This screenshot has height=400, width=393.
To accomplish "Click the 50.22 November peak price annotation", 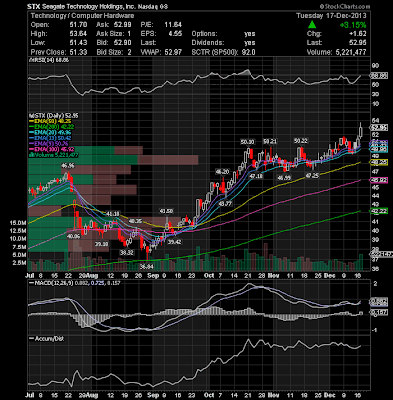I will coord(300,141).
